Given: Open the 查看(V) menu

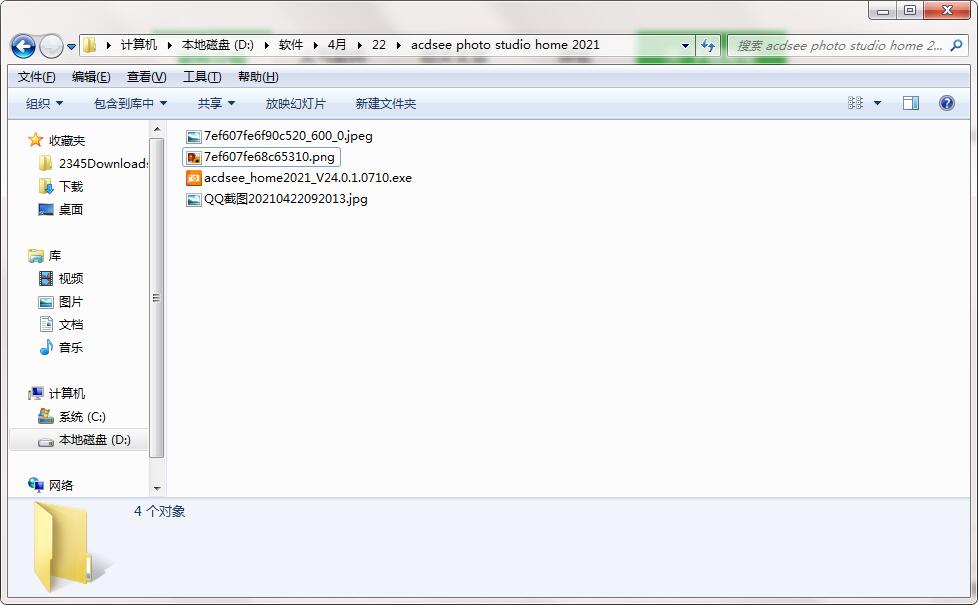Looking at the screenshot, I should [147, 77].
